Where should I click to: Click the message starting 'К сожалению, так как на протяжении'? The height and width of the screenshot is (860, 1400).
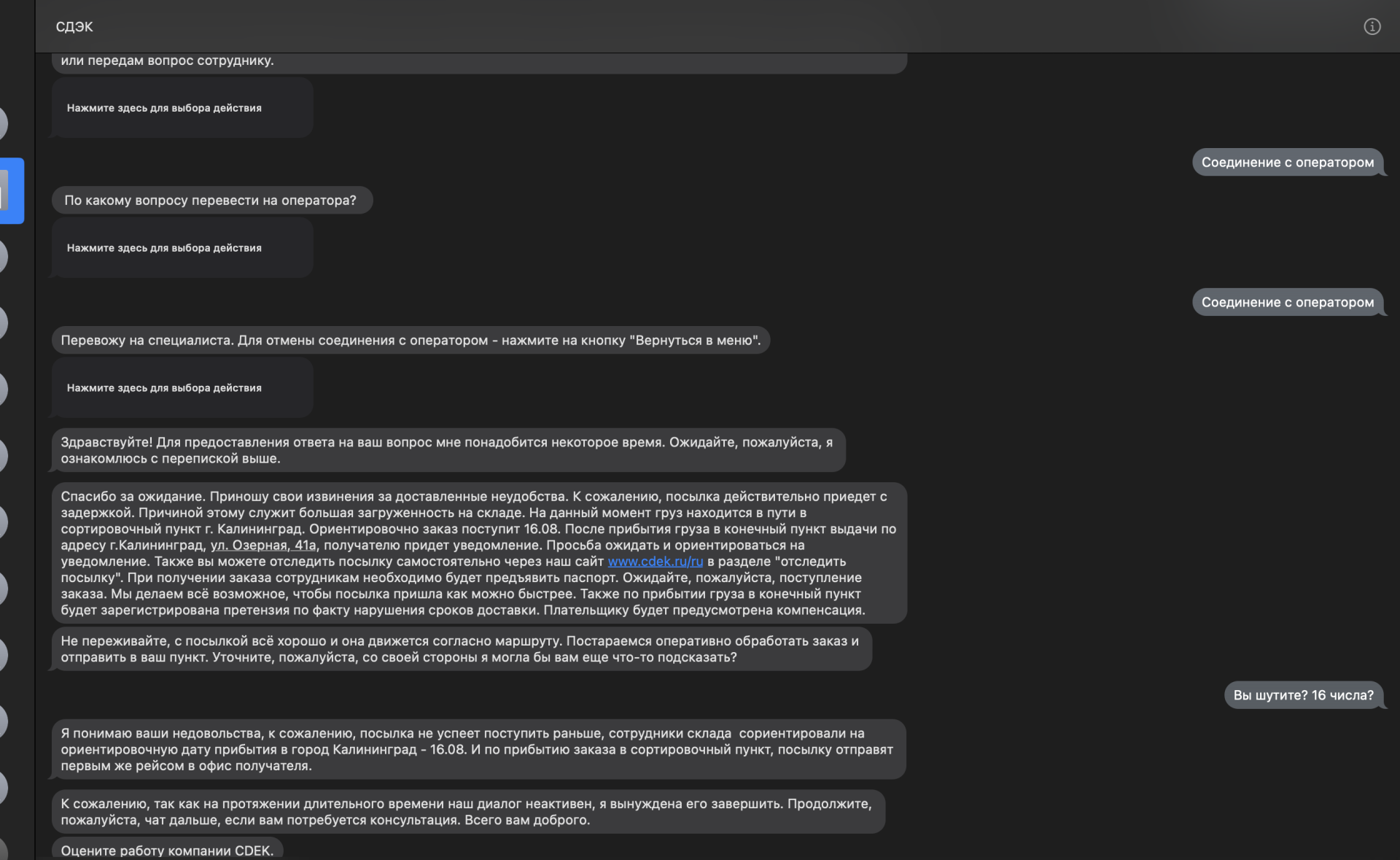click(468, 812)
